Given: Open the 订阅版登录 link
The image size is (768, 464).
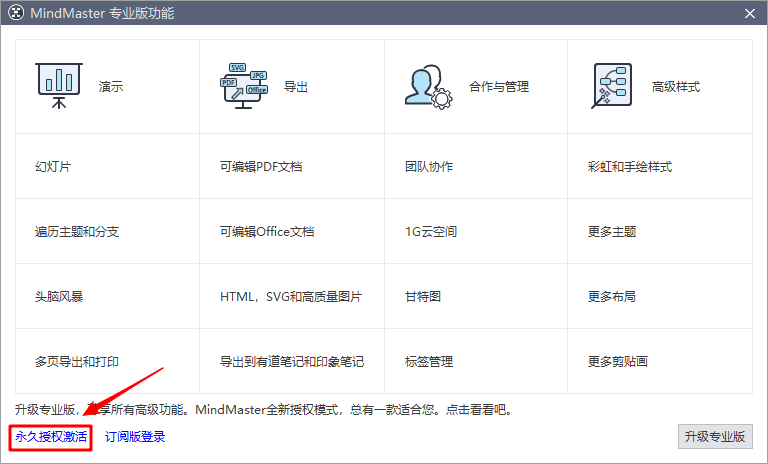Looking at the screenshot, I should tap(135, 437).
